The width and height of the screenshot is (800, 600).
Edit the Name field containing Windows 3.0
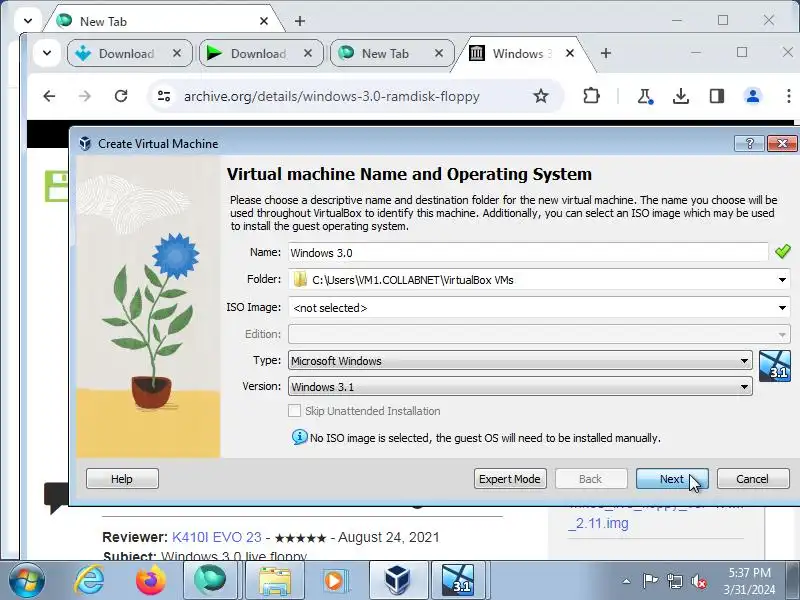point(528,253)
